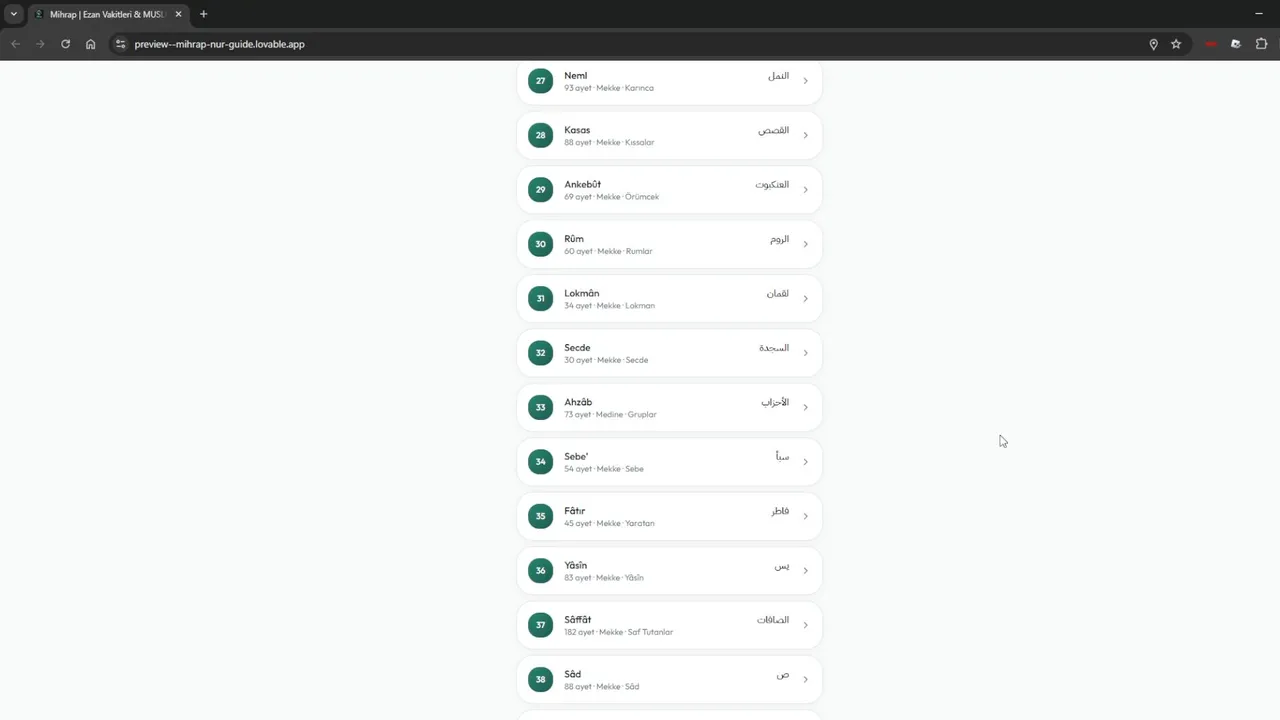1280x720 pixels.
Task: Click the number 31 badge for Lokmân
Action: point(540,299)
